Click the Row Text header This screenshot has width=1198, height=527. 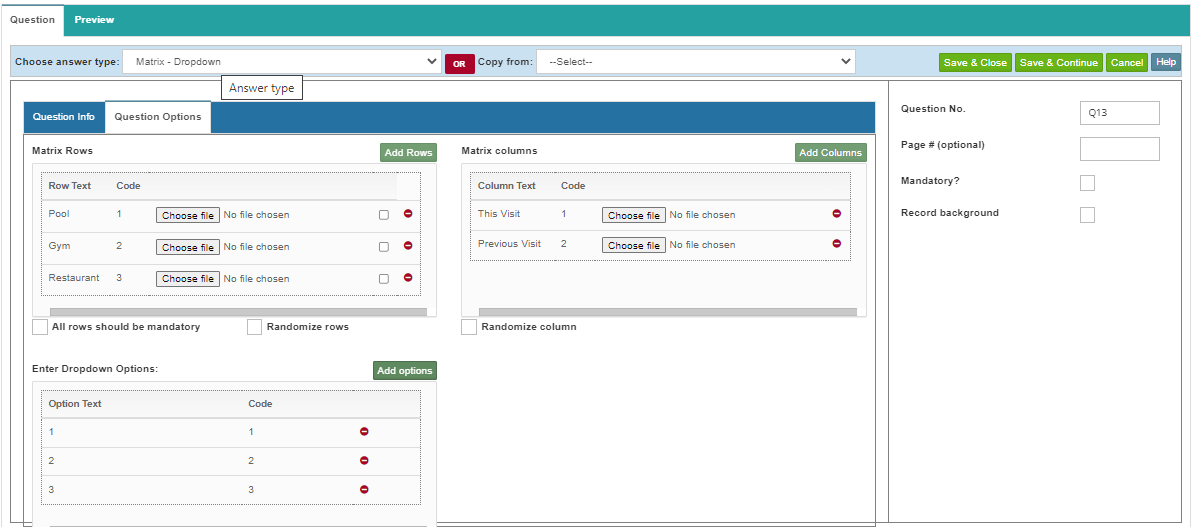70,186
